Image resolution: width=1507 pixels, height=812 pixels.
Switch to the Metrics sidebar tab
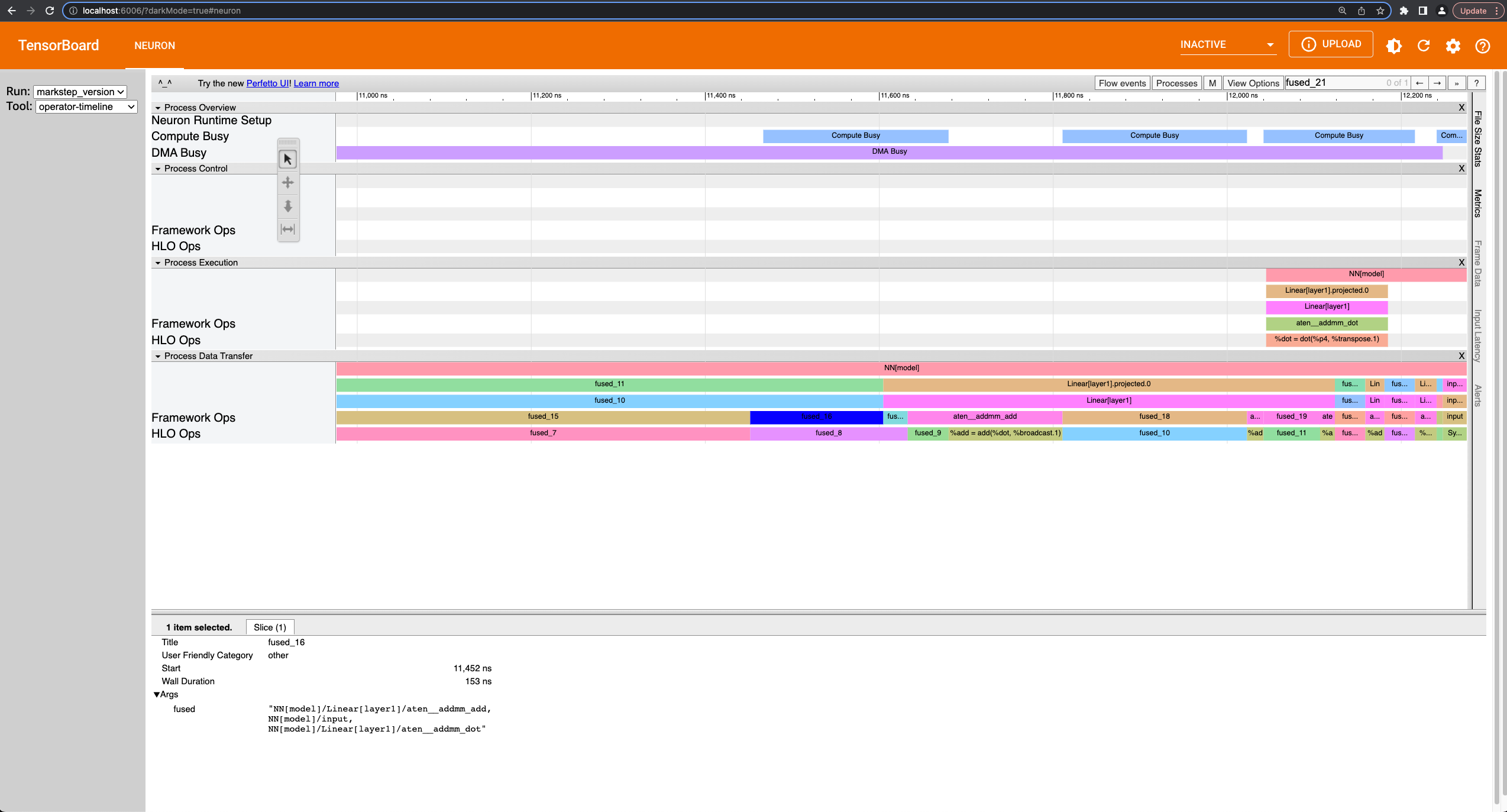pos(1476,204)
